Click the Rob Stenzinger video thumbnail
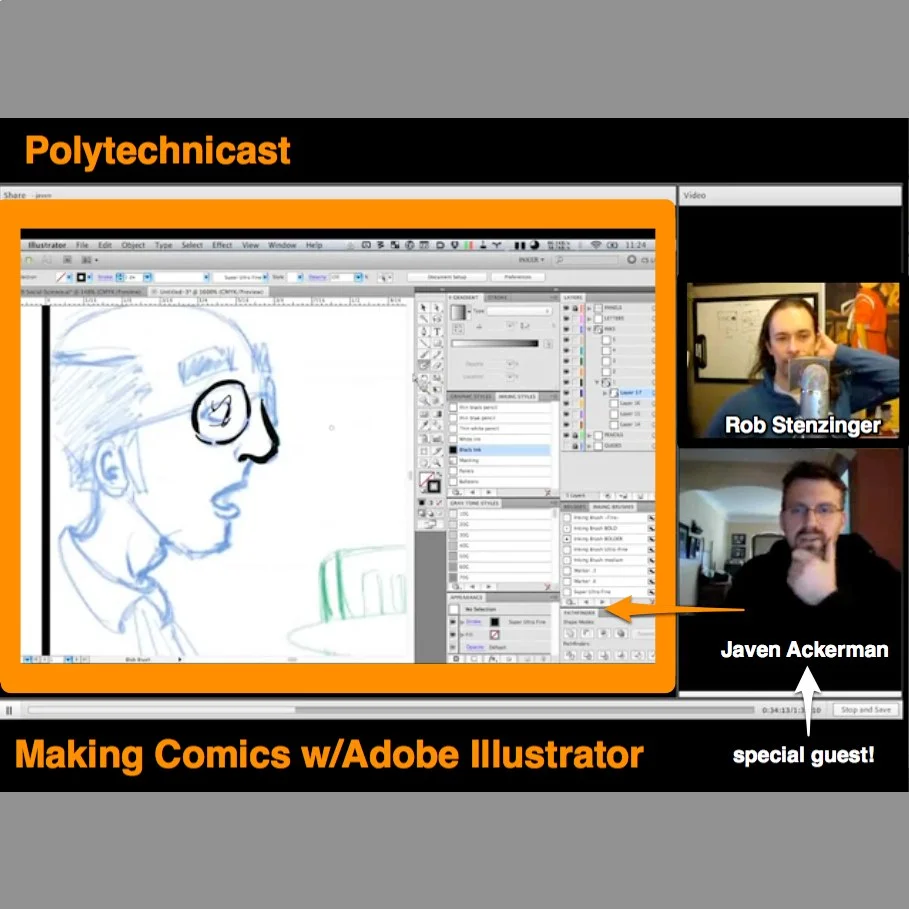 (793, 360)
